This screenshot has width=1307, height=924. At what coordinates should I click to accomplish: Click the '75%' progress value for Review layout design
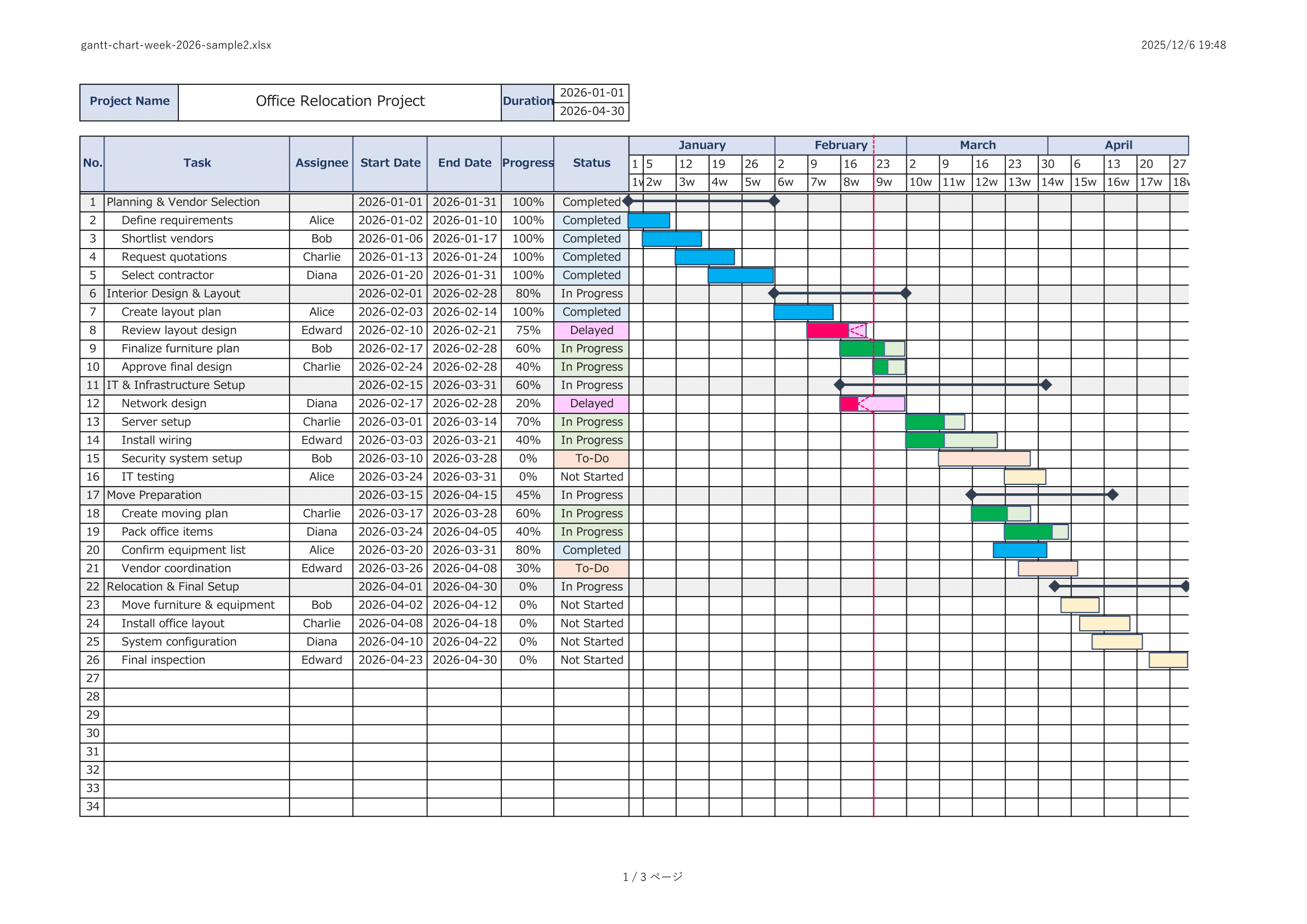click(x=527, y=330)
